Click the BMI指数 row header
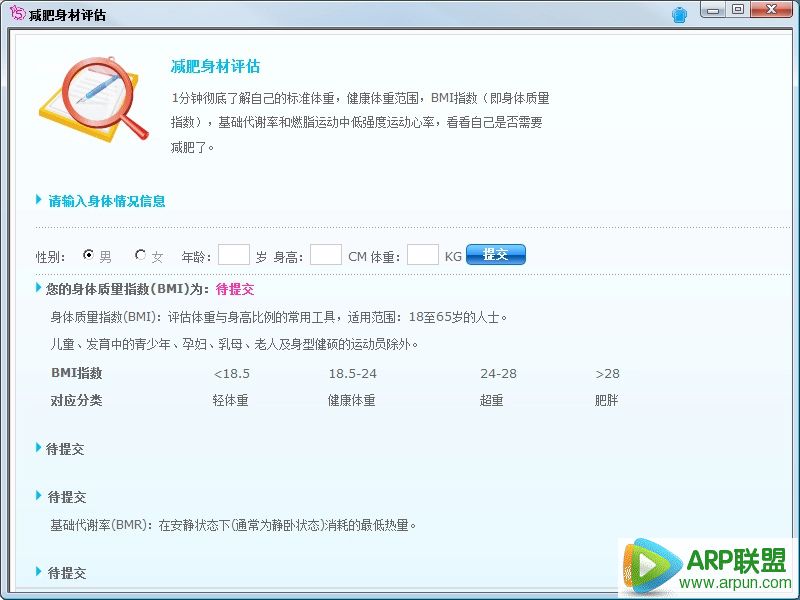The image size is (800, 600). click(77, 373)
